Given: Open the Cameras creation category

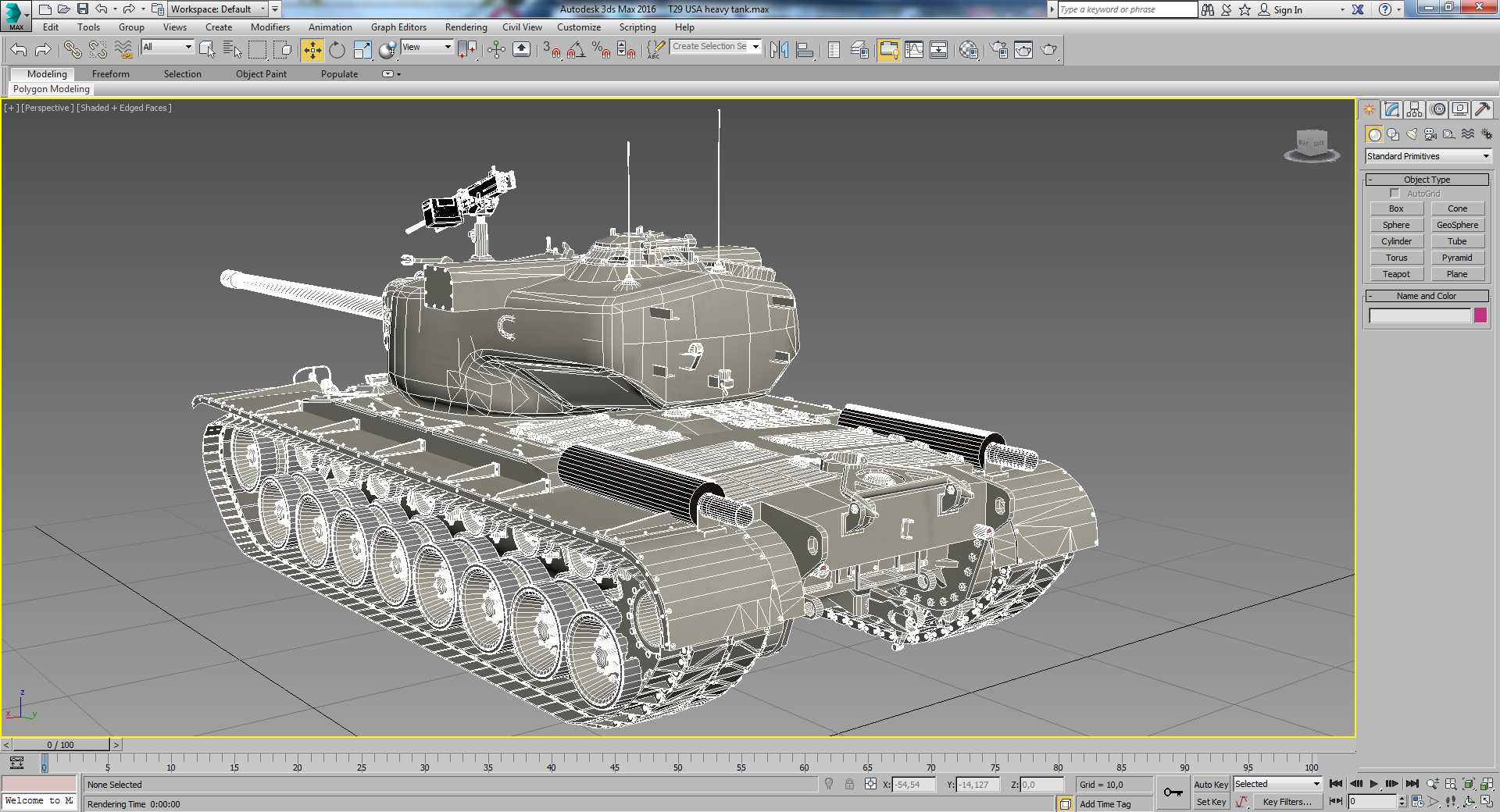Looking at the screenshot, I should [1430, 134].
